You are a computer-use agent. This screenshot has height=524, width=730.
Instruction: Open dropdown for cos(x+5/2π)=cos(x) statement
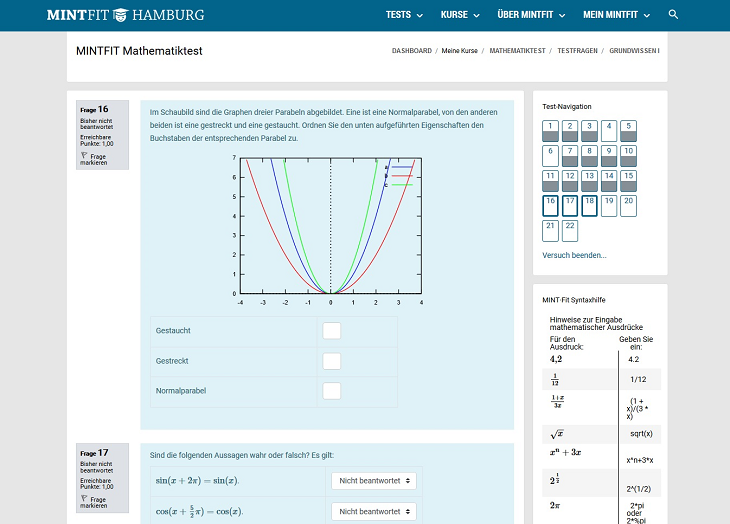(374, 512)
